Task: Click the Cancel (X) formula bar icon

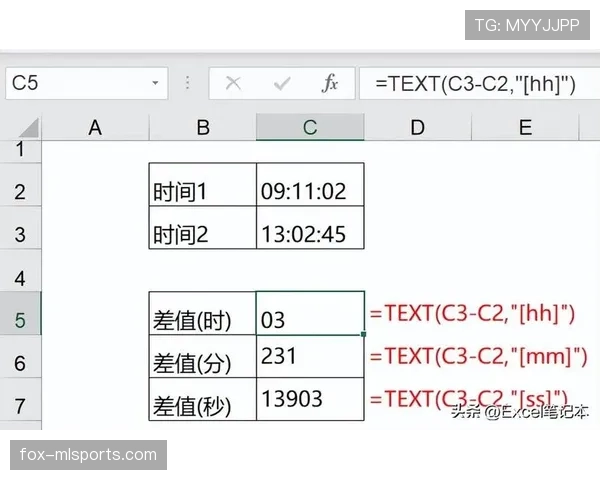Action: [233, 83]
